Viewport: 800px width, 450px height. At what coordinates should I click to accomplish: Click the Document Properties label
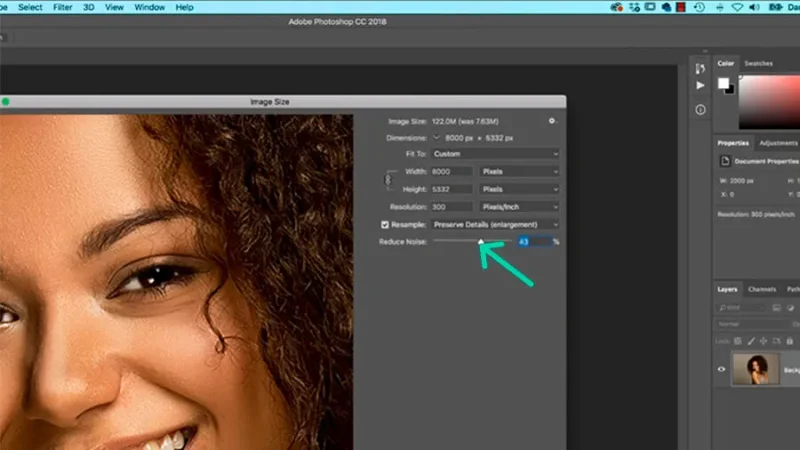tap(766, 161)
